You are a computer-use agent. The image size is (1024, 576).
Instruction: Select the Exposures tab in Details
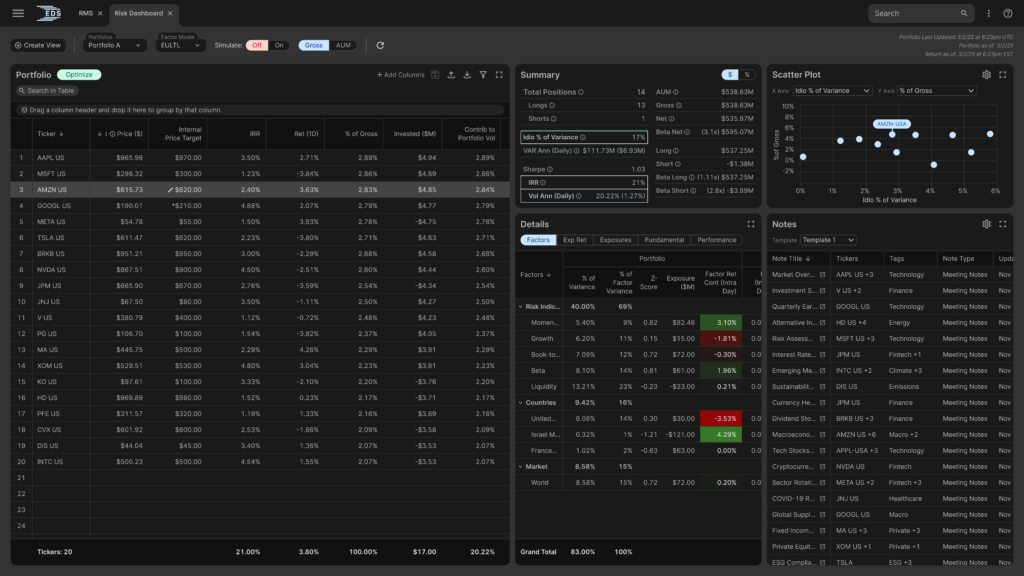click(x=615, y=240)
